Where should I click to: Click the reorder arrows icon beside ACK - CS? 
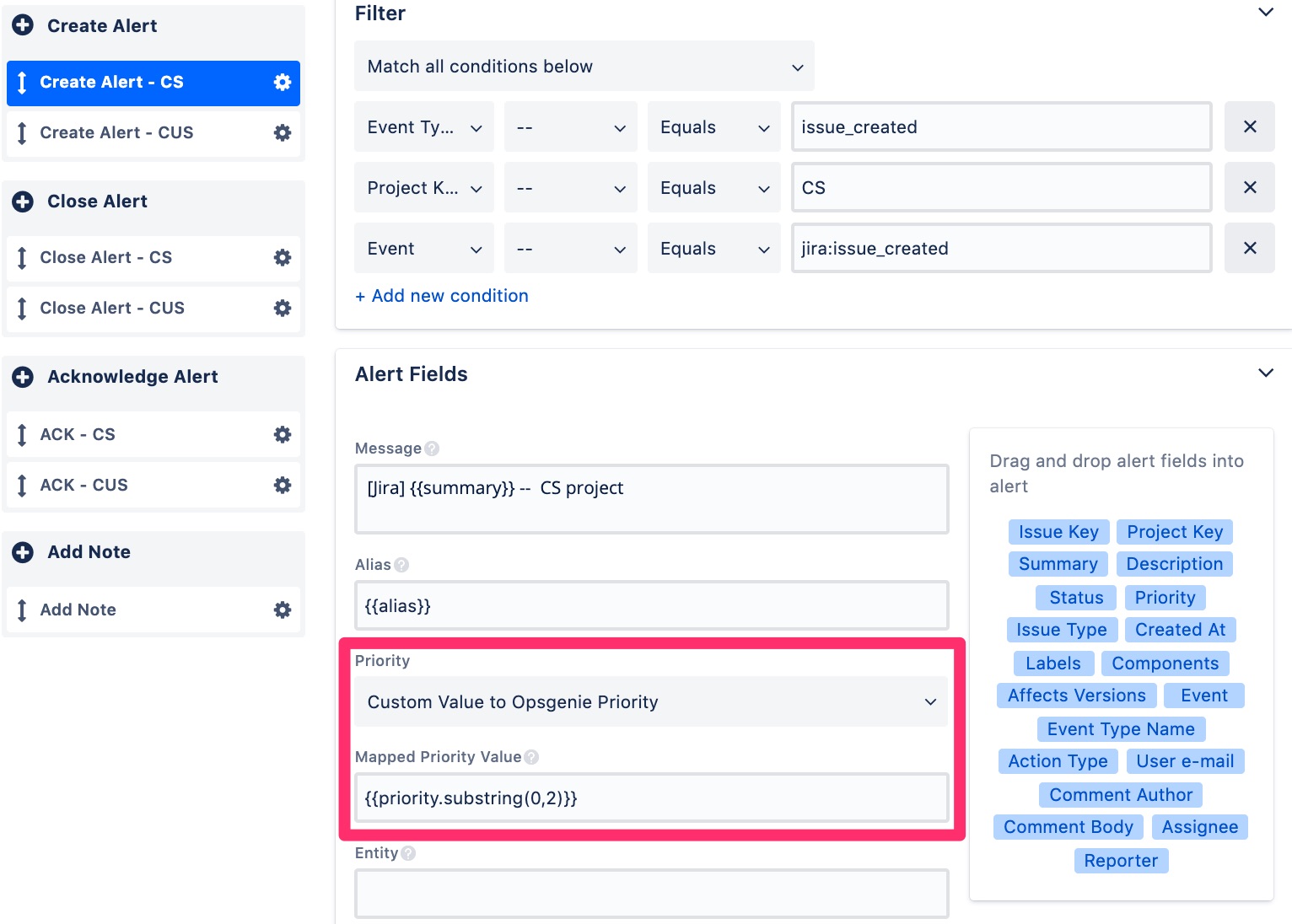click(x=22, y=434)
